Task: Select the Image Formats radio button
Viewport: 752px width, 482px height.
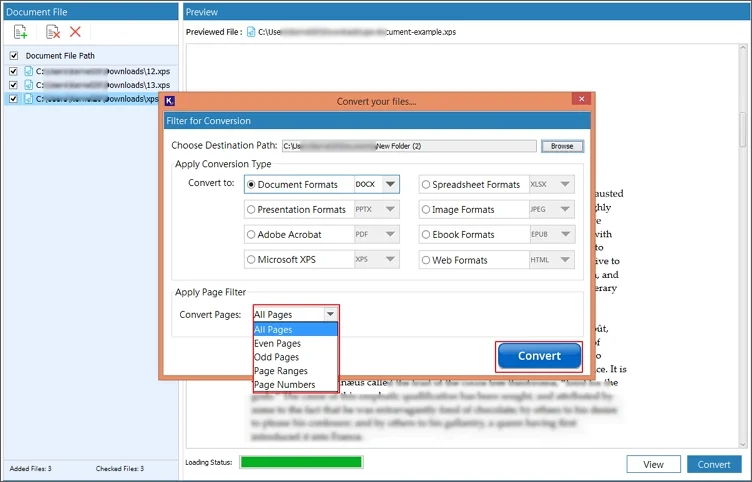Action: tap(425, 210)
